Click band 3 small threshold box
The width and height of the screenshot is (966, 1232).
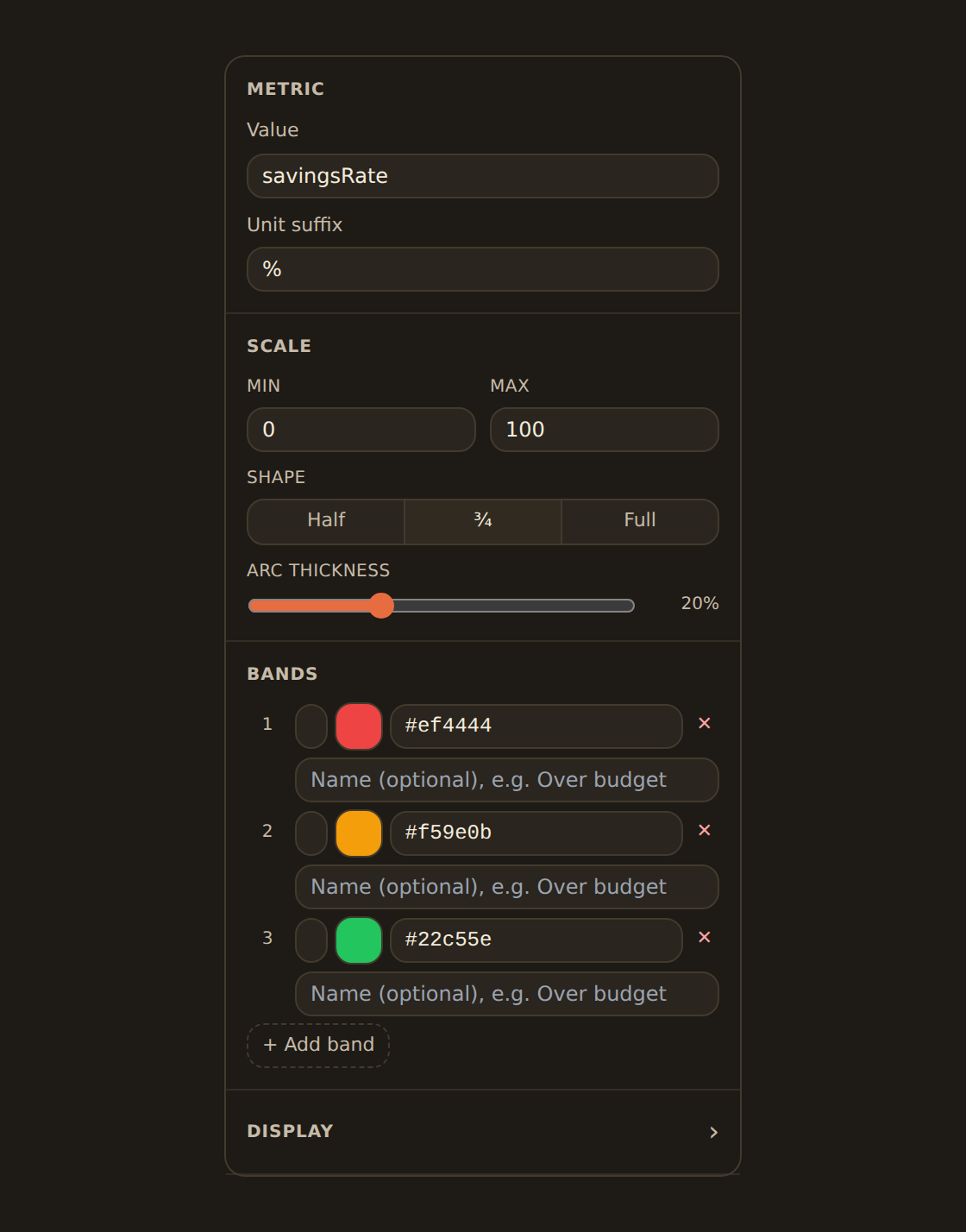(311, 940)
